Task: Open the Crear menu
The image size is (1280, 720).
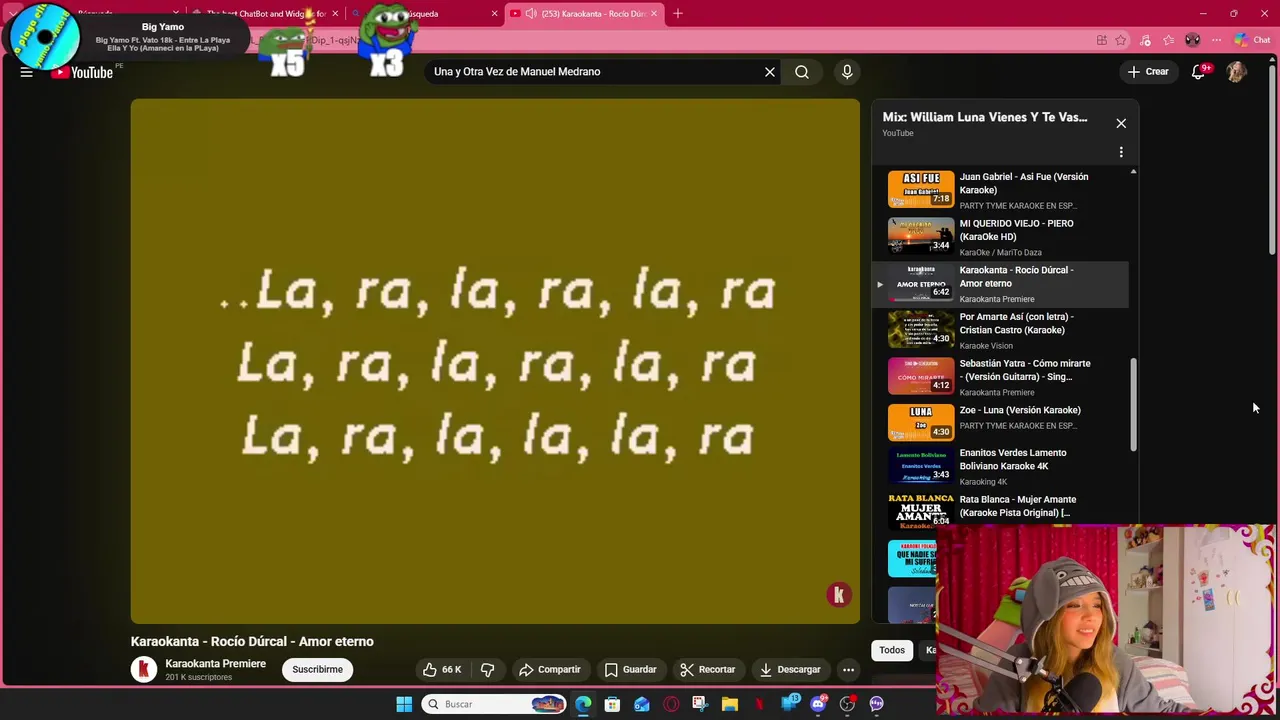Action: tap(1148, 72)
